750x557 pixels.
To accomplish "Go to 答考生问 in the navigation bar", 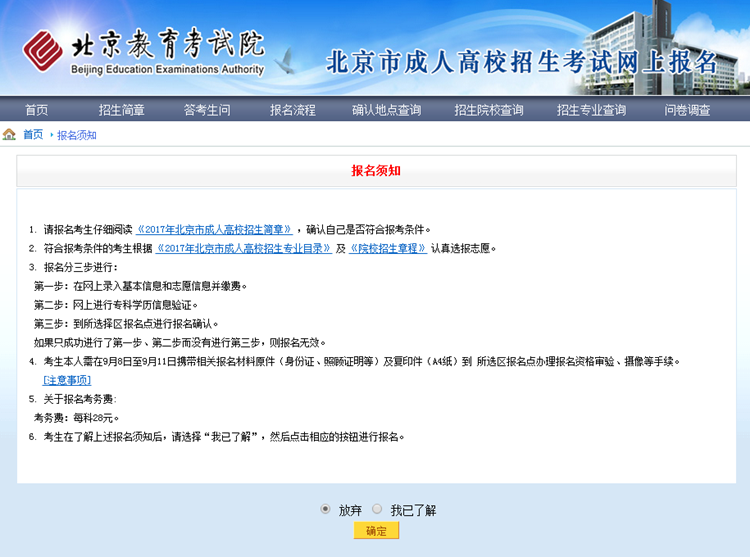I will tap(207, 110).
